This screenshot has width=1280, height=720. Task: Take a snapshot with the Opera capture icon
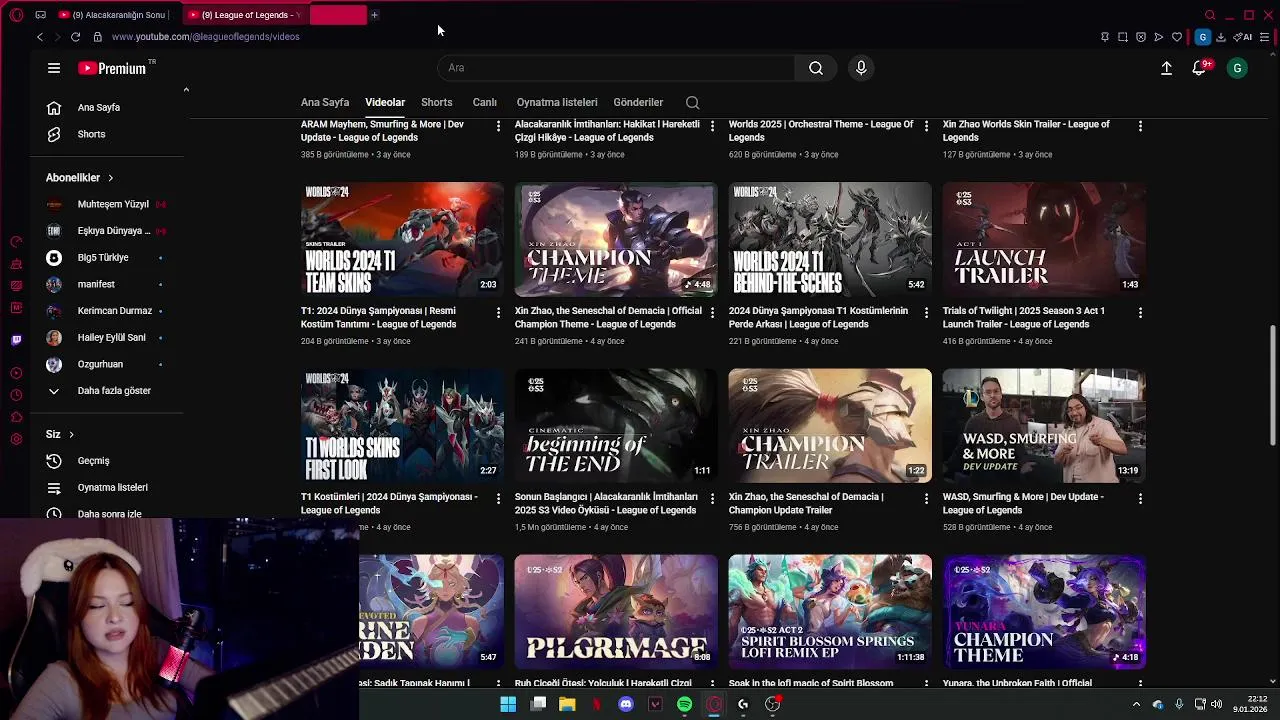[x=1123, y=37]
